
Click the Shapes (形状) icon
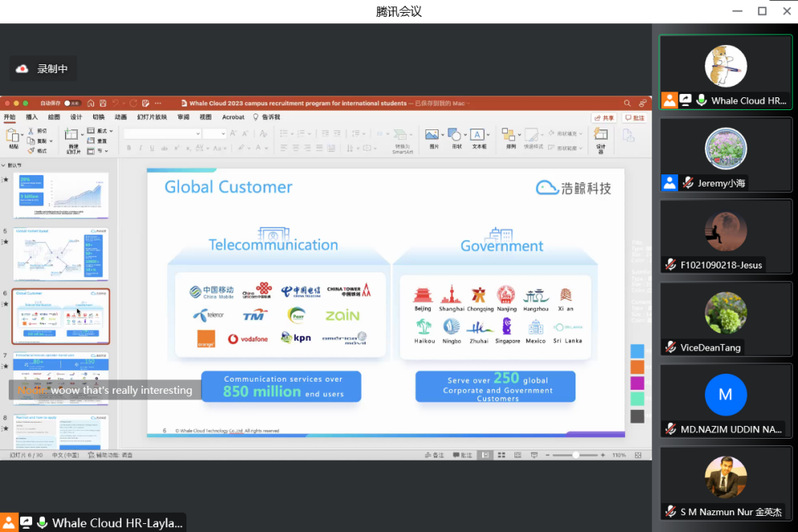pos(454,134)
